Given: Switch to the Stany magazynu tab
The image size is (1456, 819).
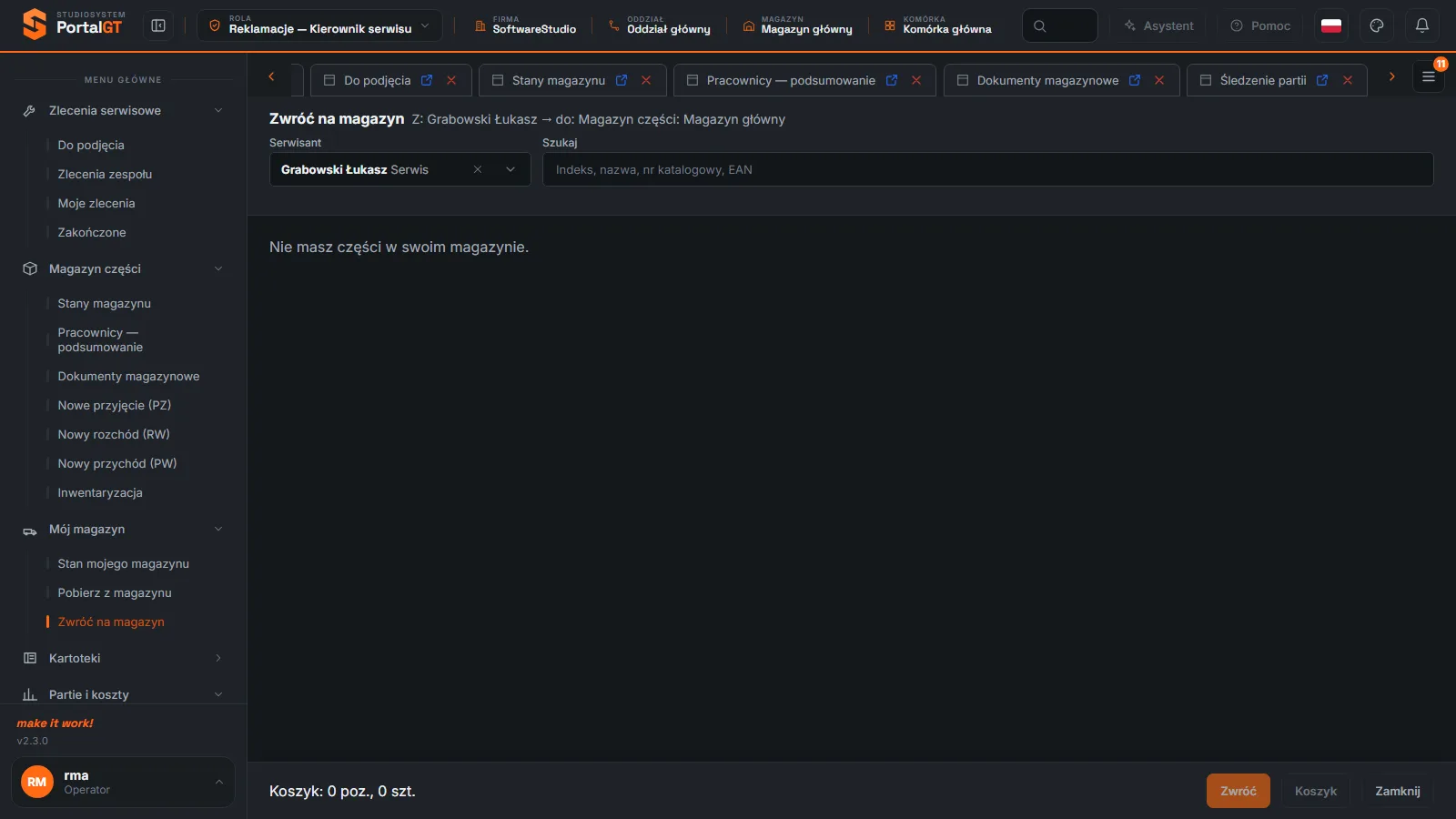Looking at the screenshot, I should (558, 80).
